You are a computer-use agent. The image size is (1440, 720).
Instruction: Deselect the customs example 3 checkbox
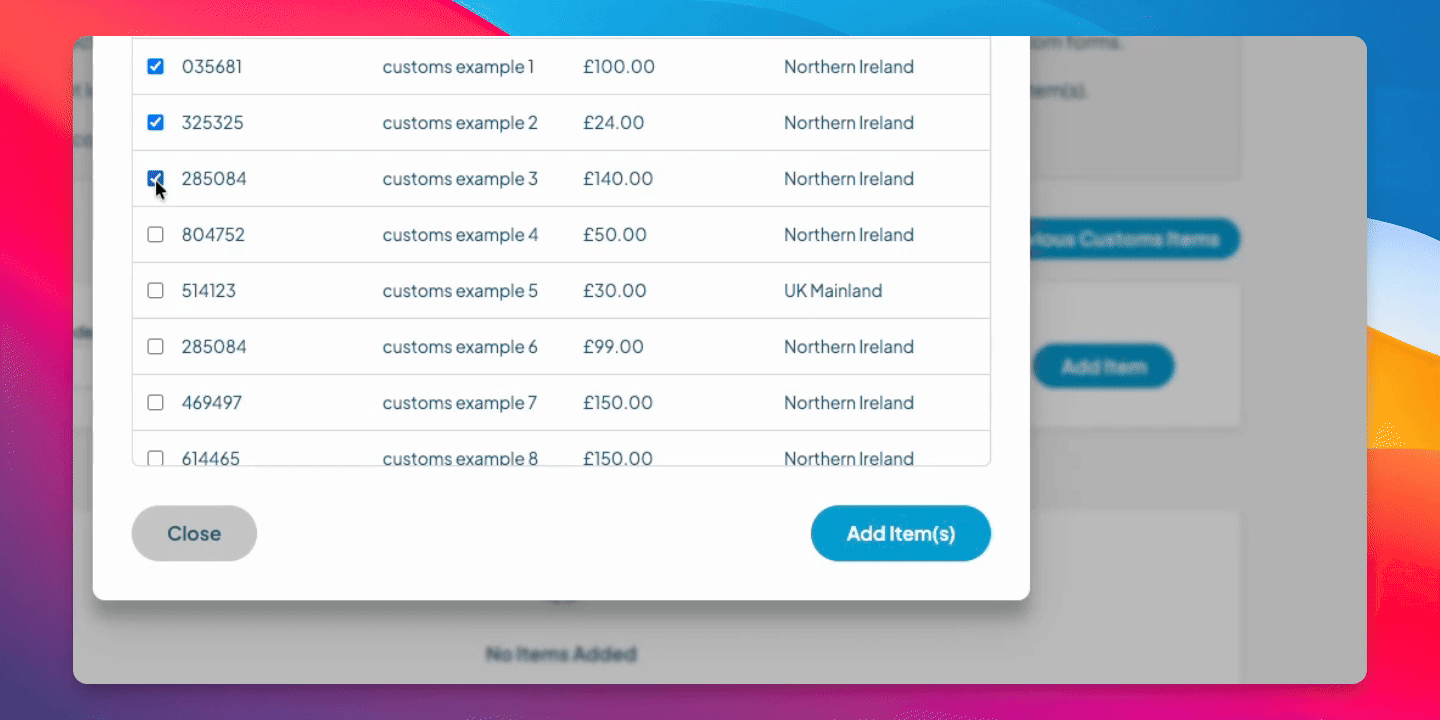[x=155, y=179]
